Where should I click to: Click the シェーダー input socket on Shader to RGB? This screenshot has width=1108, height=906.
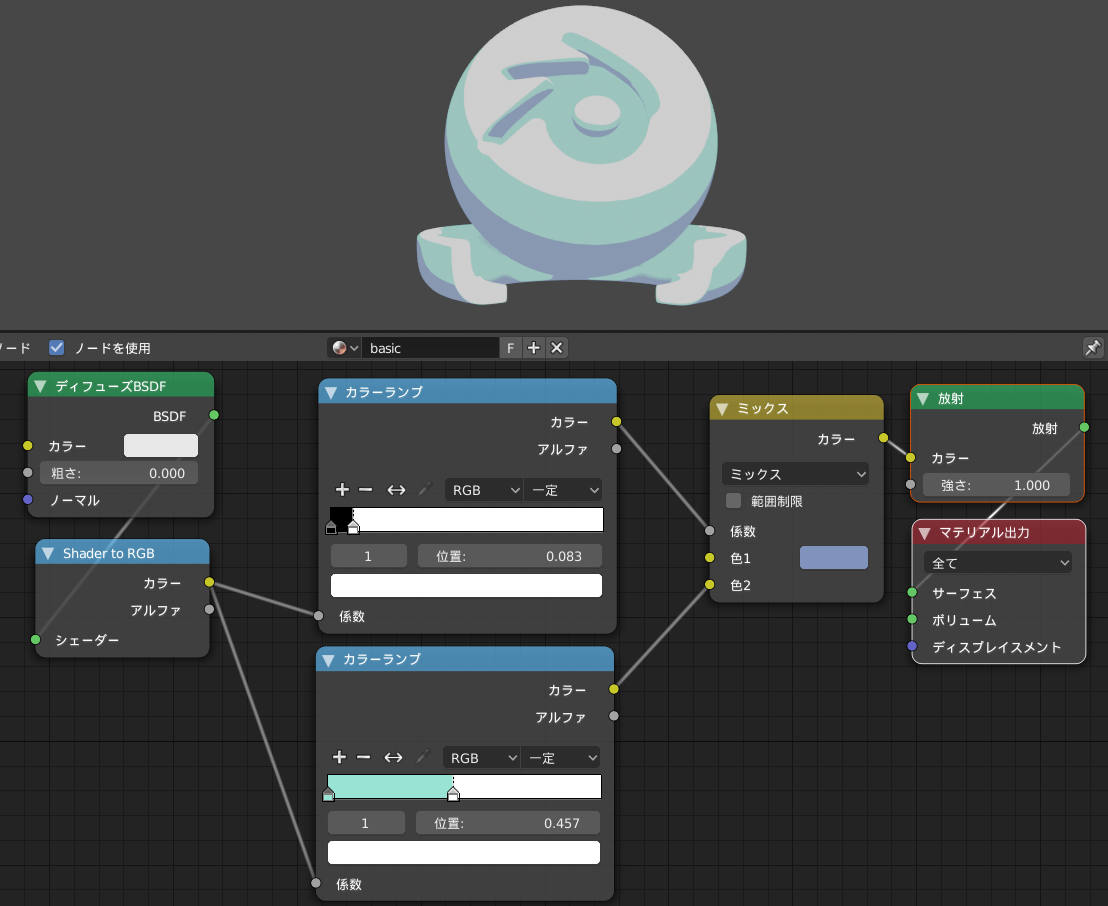click(35, 640)
